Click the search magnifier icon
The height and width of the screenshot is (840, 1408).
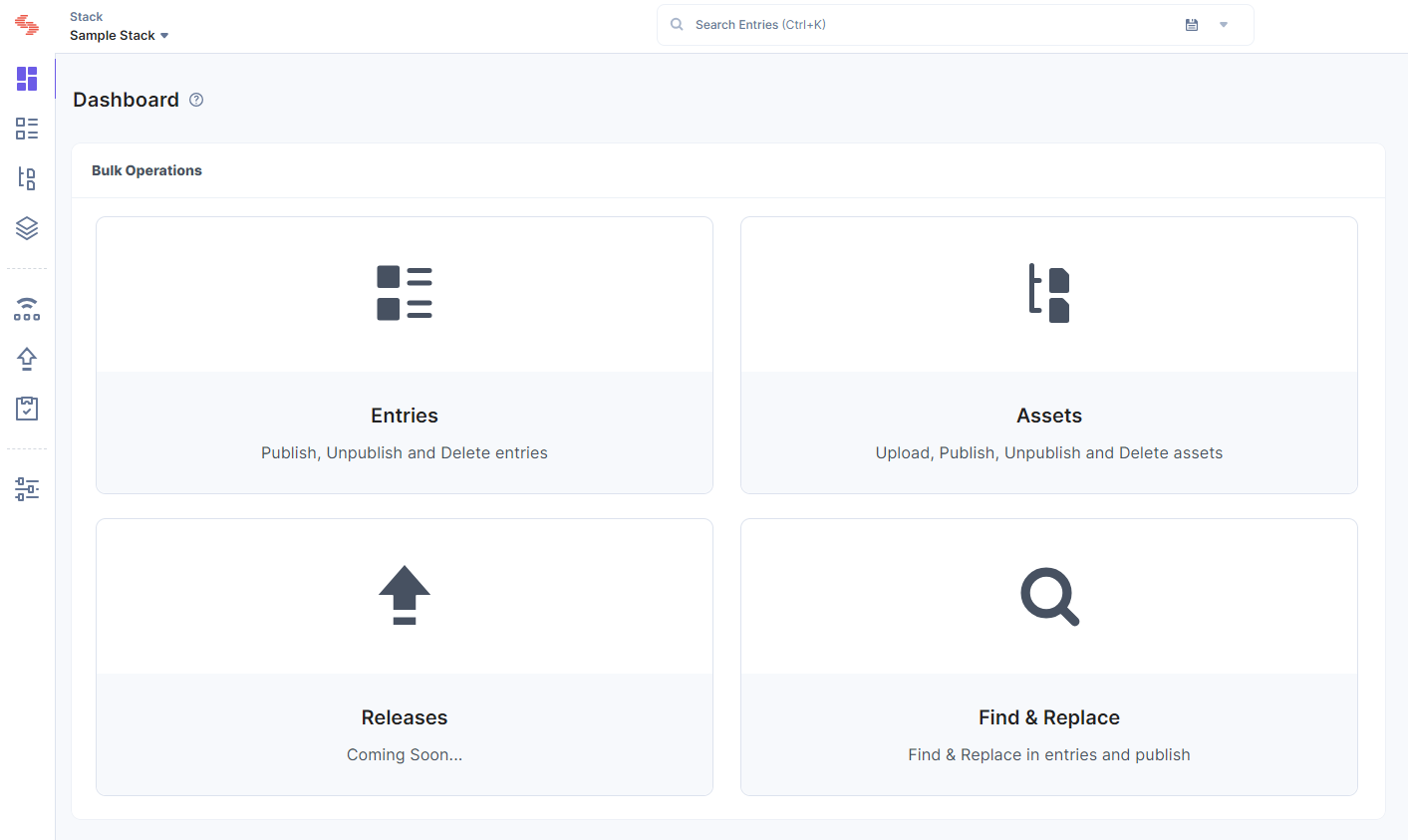point(677,25)
